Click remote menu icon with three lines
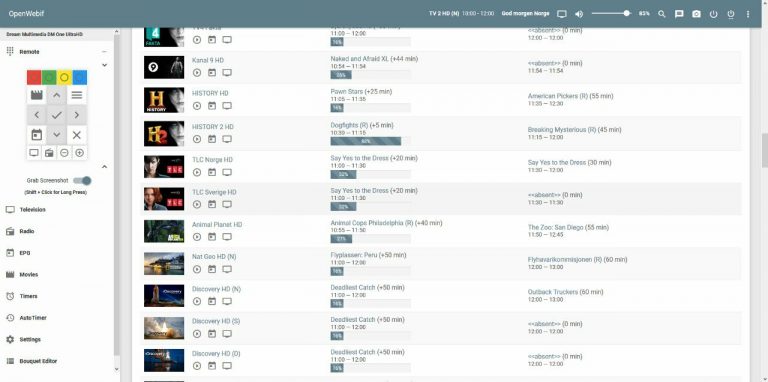This screenshot has width=768, height=382. point(77,95)
